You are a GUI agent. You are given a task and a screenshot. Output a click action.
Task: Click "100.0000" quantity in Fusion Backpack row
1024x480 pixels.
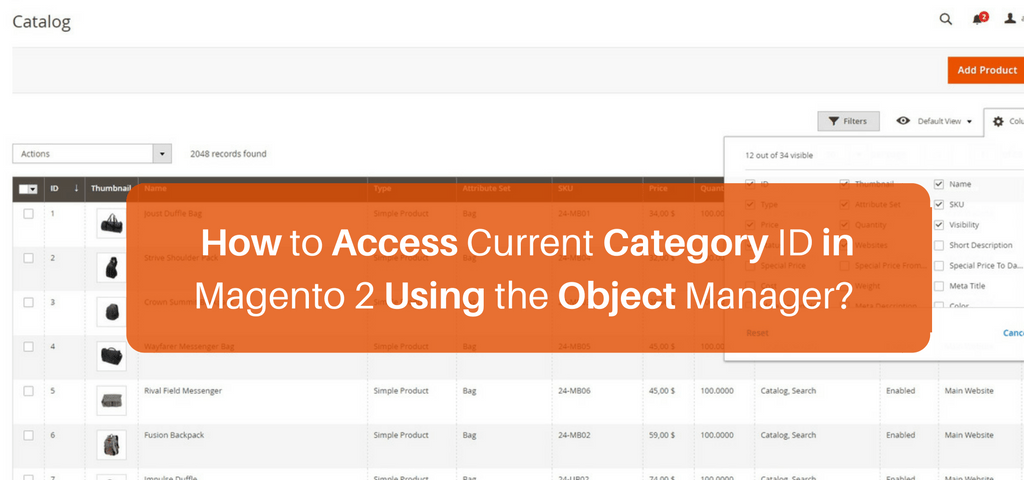(717, 435)
